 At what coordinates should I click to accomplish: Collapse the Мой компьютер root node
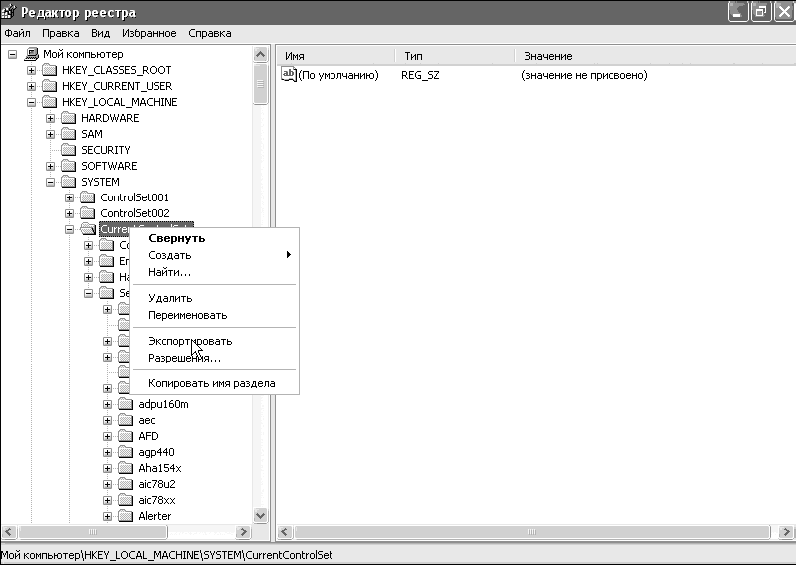(13, 54)
